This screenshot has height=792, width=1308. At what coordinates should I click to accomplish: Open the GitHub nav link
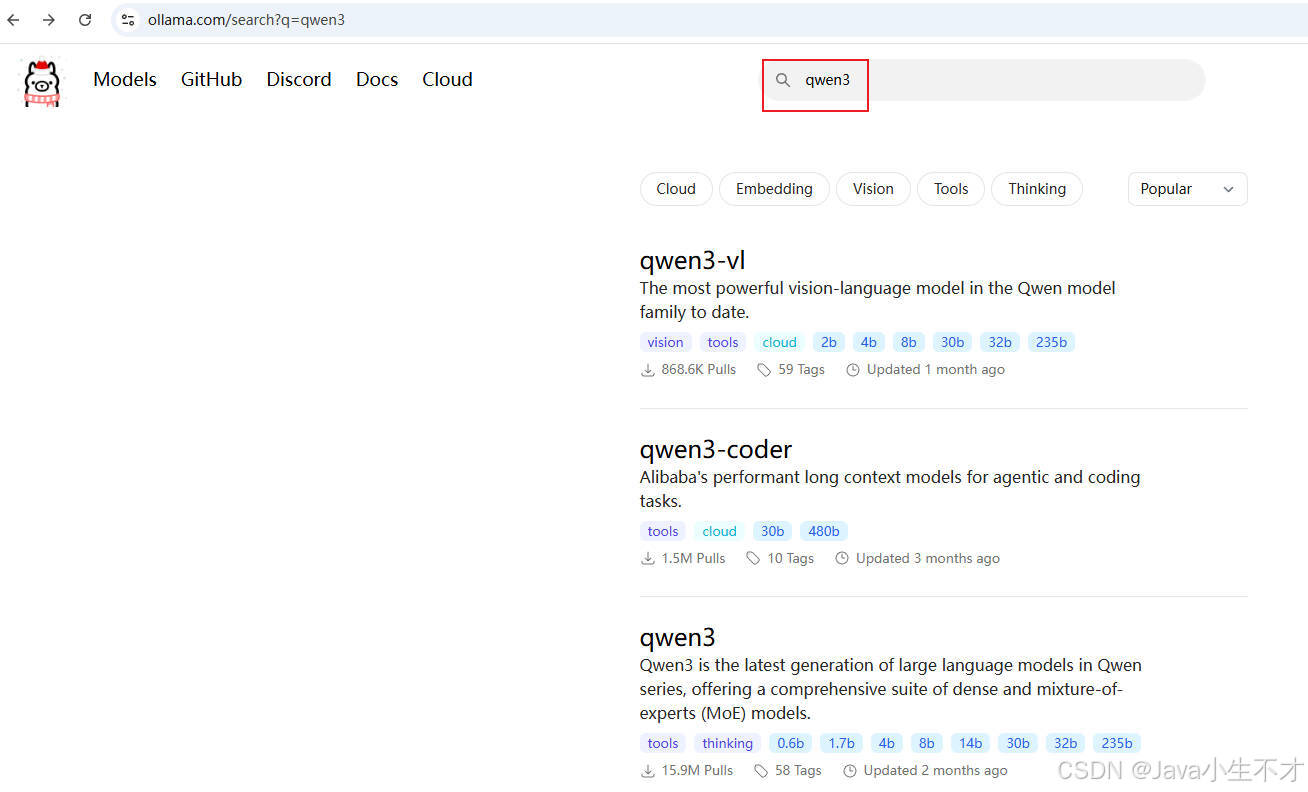211,80
